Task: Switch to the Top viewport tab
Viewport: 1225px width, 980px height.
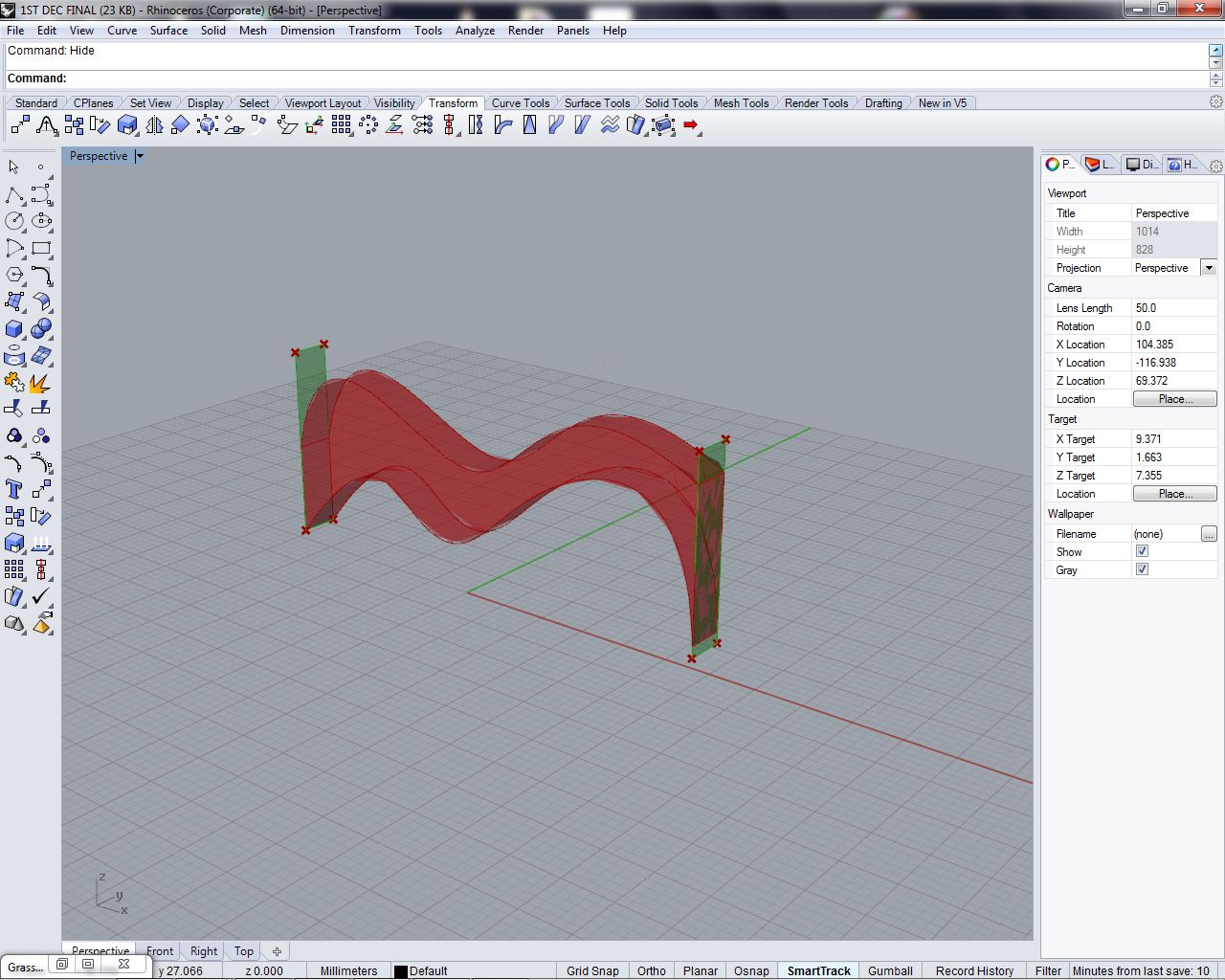Action: [242, 950]
